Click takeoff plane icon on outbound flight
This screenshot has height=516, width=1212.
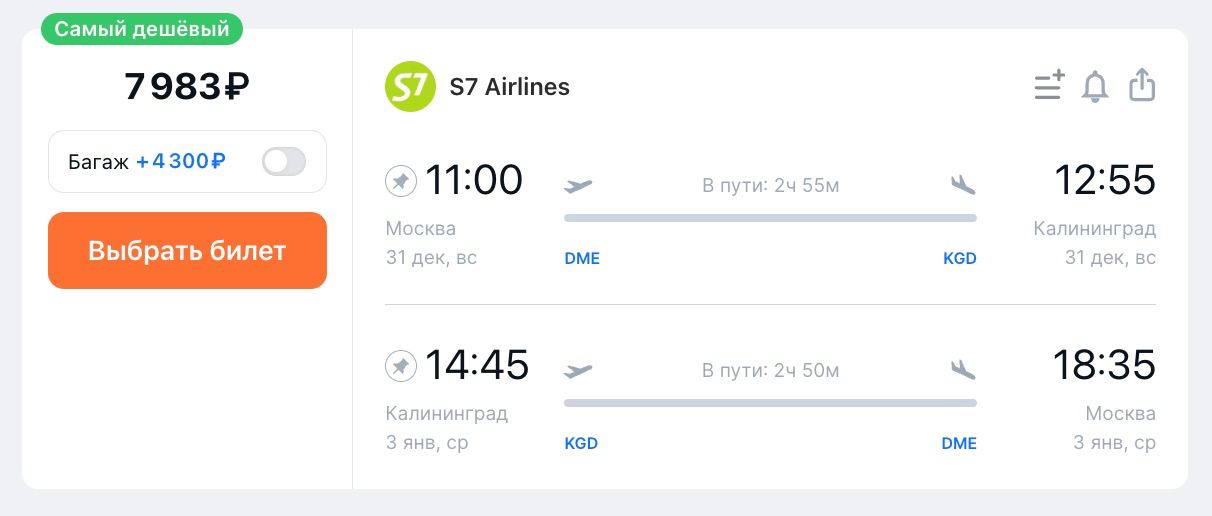click(x=578, y=185)
